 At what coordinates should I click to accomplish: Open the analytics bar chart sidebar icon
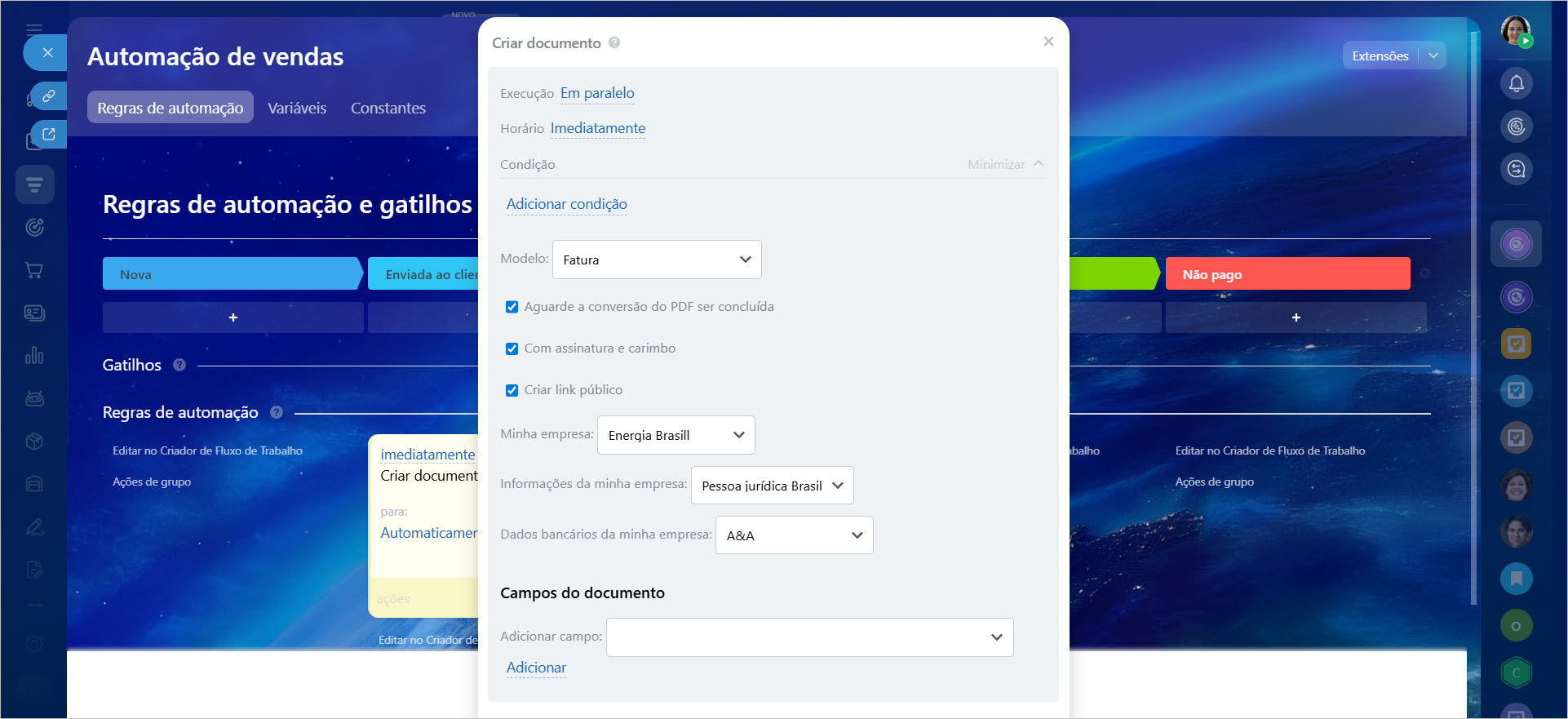coord(34,356)
